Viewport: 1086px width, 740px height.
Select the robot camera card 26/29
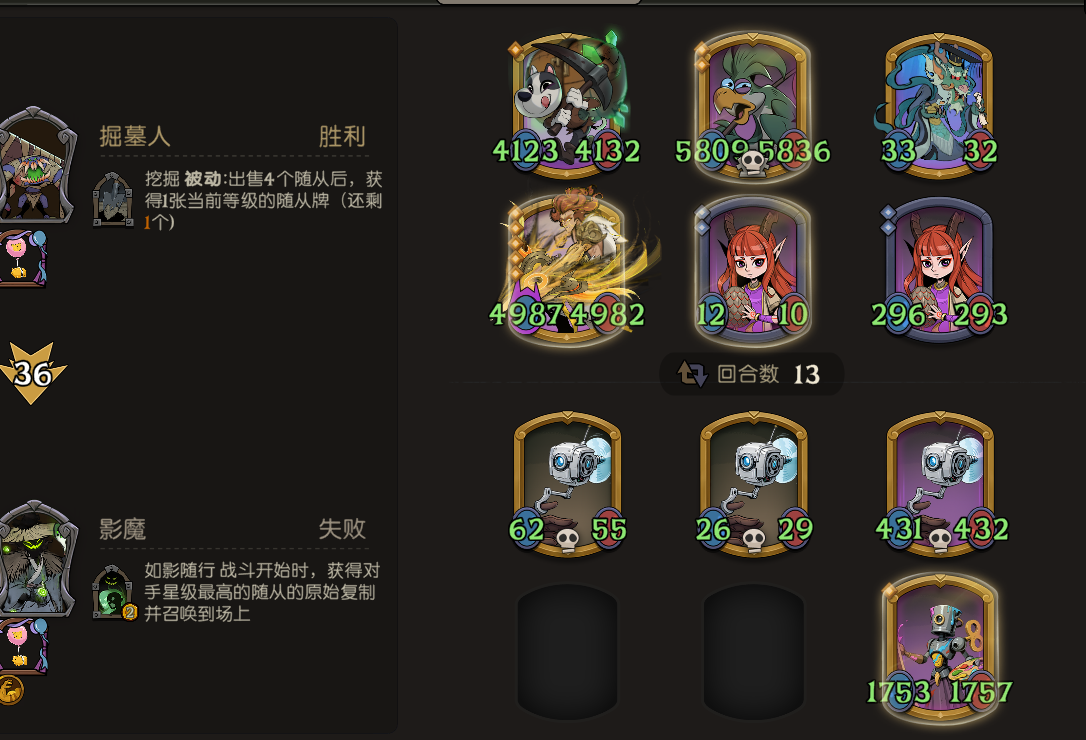(754, 484)
